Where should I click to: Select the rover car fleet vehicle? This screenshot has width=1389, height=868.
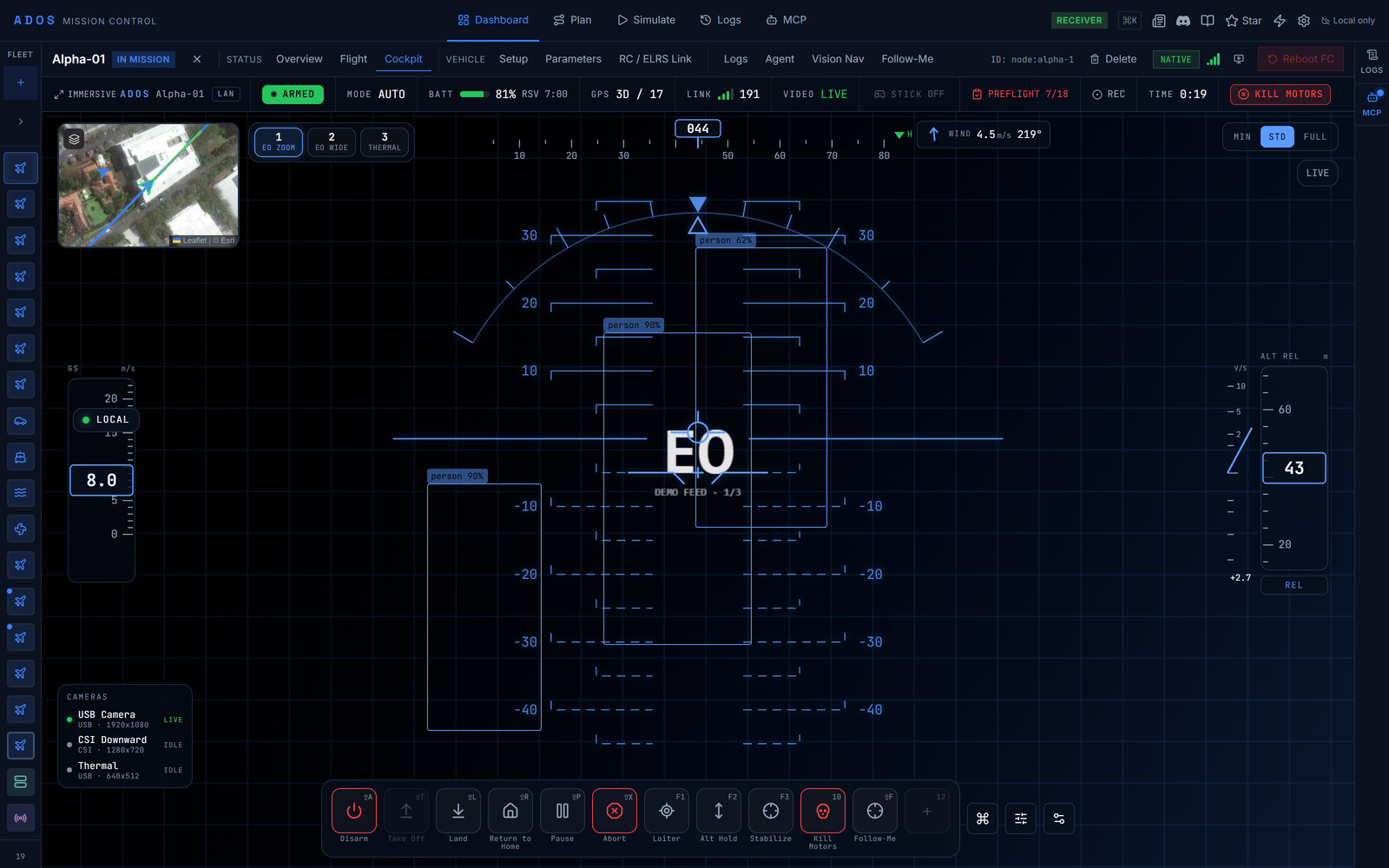point(20,421)
